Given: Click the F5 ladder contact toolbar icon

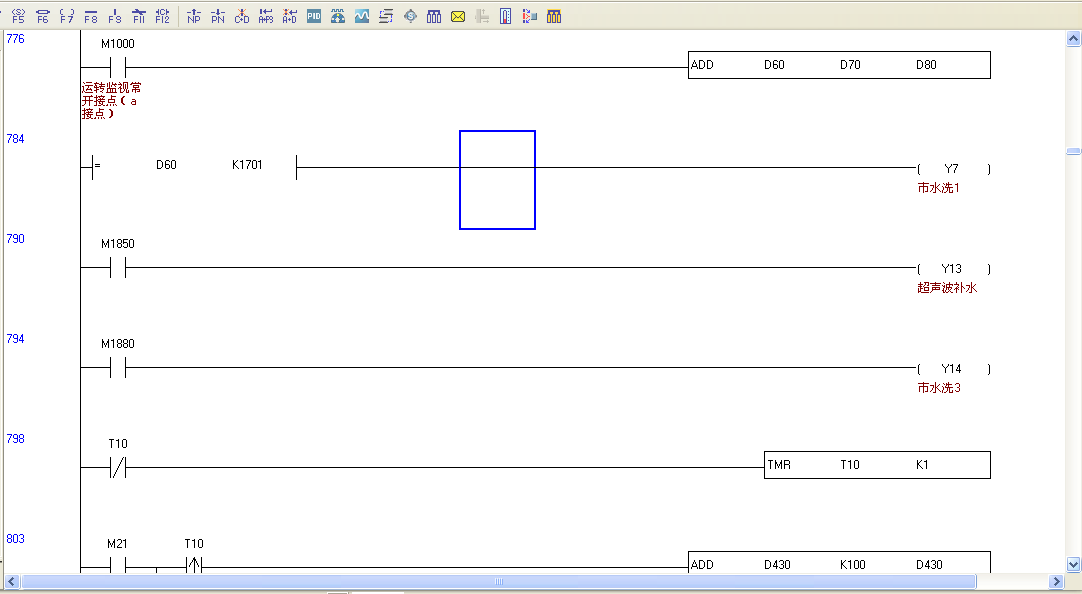Looking at the screenshot, I should click(x=18, y=16).
